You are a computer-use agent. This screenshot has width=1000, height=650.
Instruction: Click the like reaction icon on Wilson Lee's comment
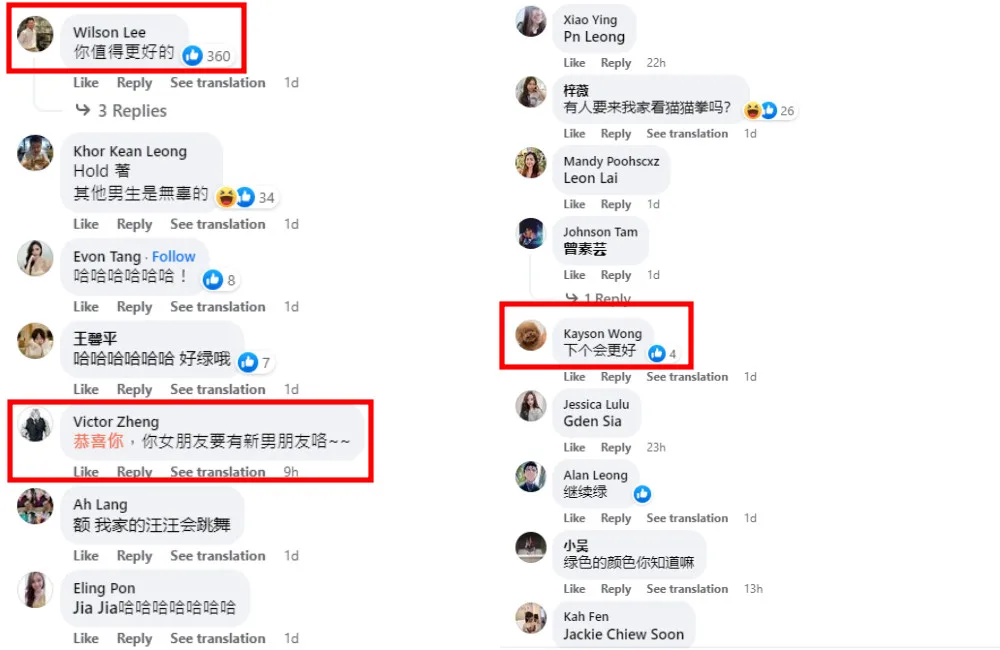[192, 56]
